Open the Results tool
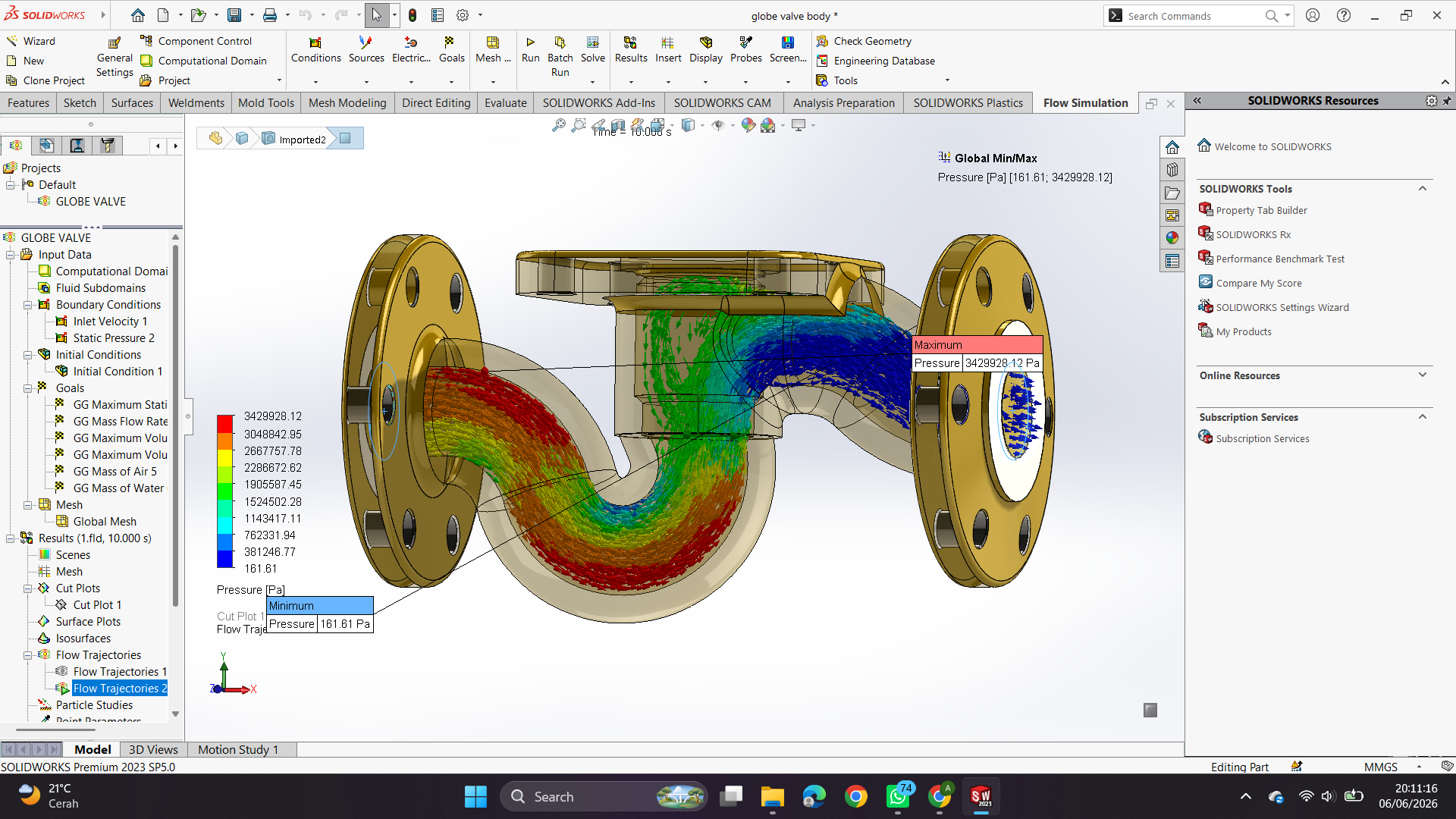This screenshot has width=1456, height=819. click(x=630, y=49)
